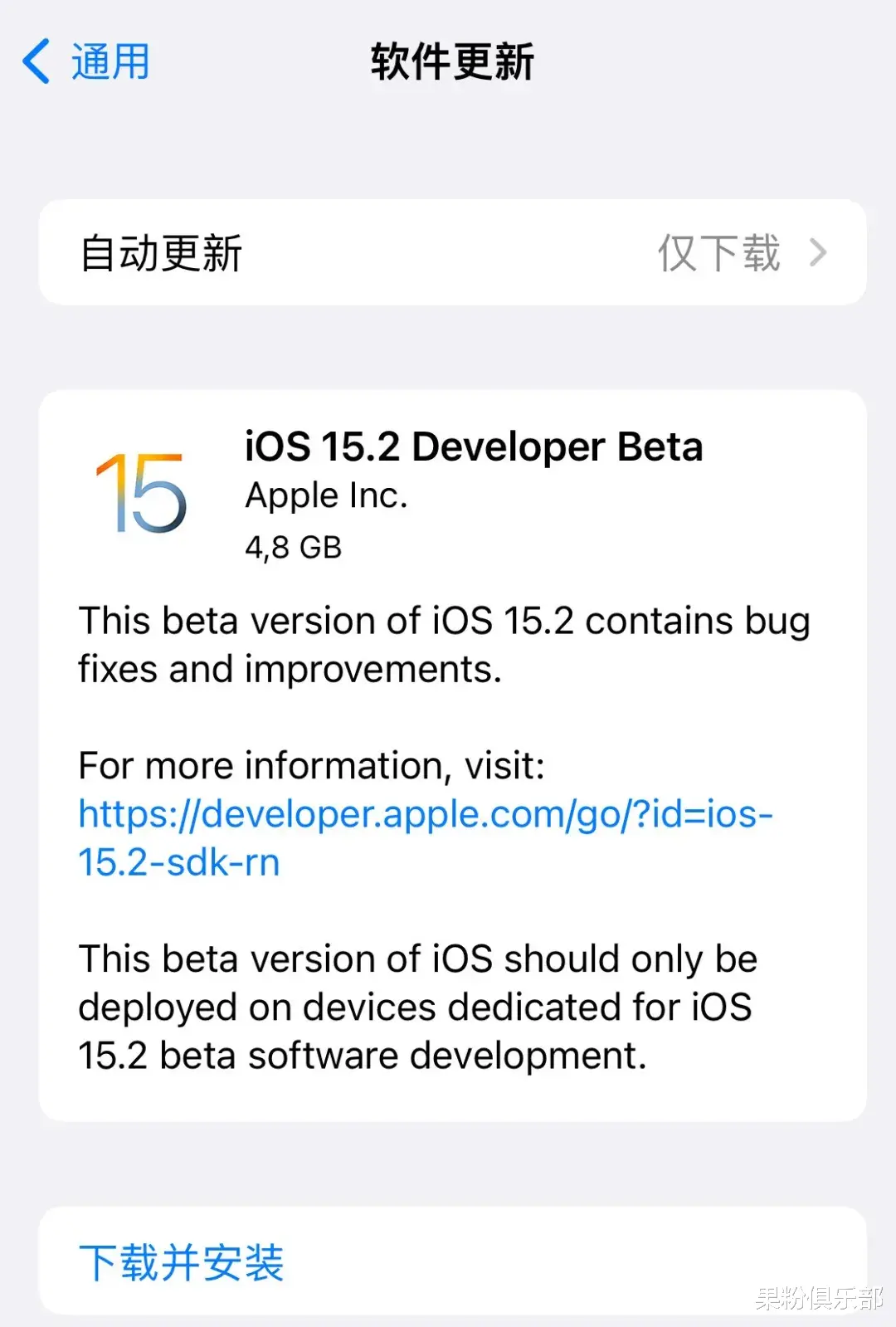Tap 下载并安装 to install the update
This screenshot has height=1327, width=896.
183,1262
